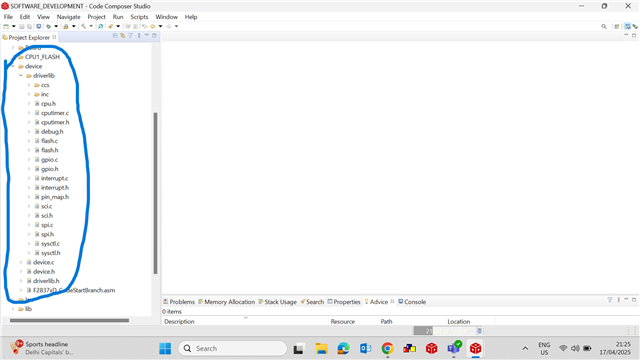This screenshot has width=640, height=360.
Task: Switch to CCS Debug perspective icon
Action: click(635, 26)
